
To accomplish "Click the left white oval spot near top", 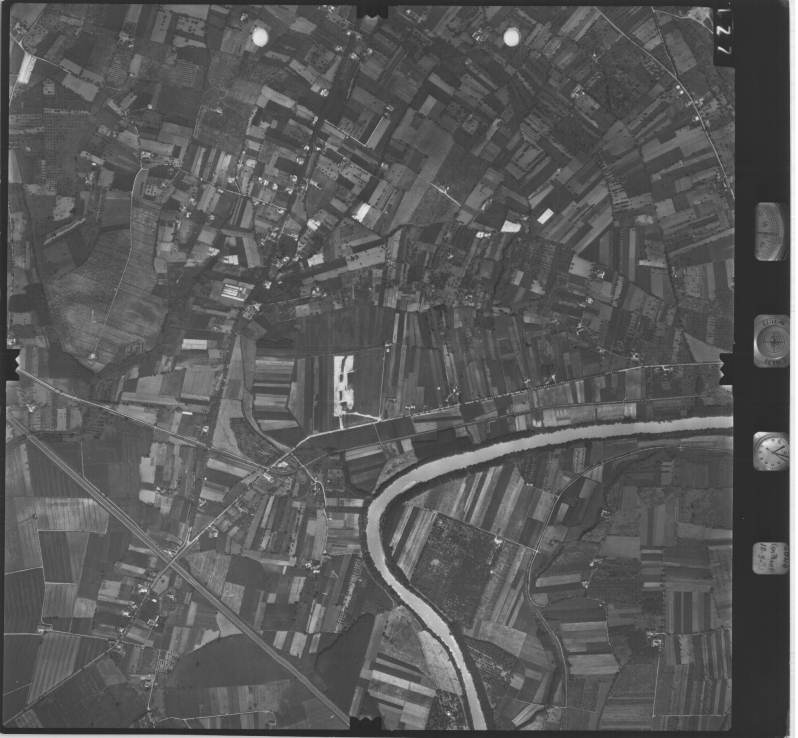I will 260,37.
